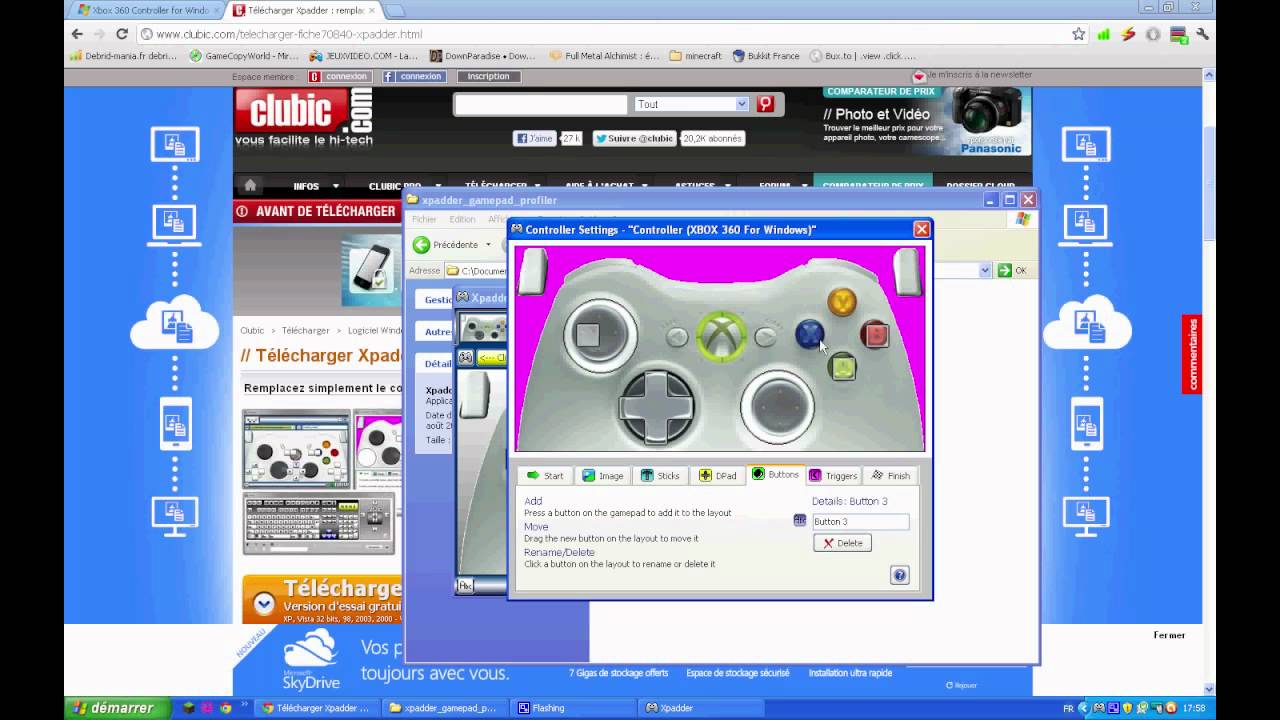Click the left trigger on controller image
Viewport: 1280px width, 720px height.
pyautogui.click(x=534, y=270)
